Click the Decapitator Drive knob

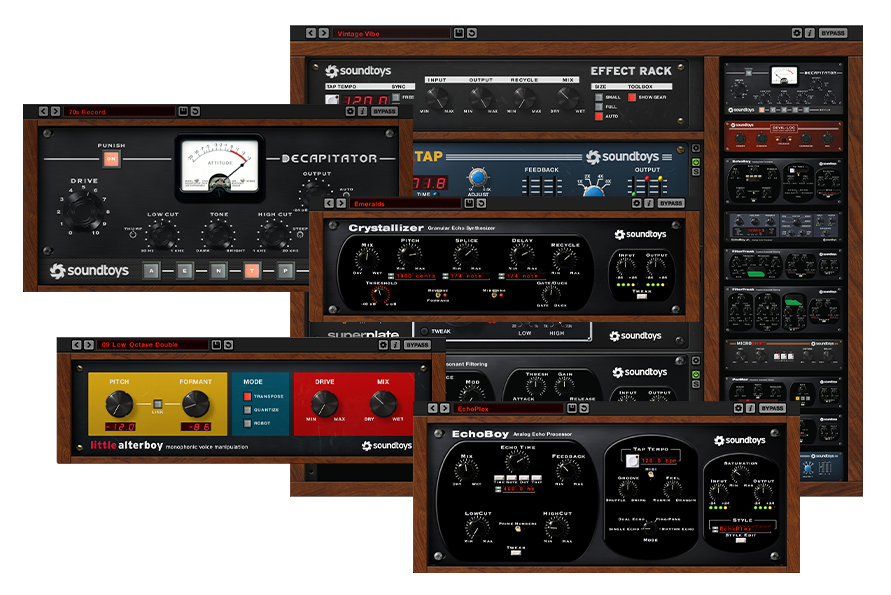[82, 210]
